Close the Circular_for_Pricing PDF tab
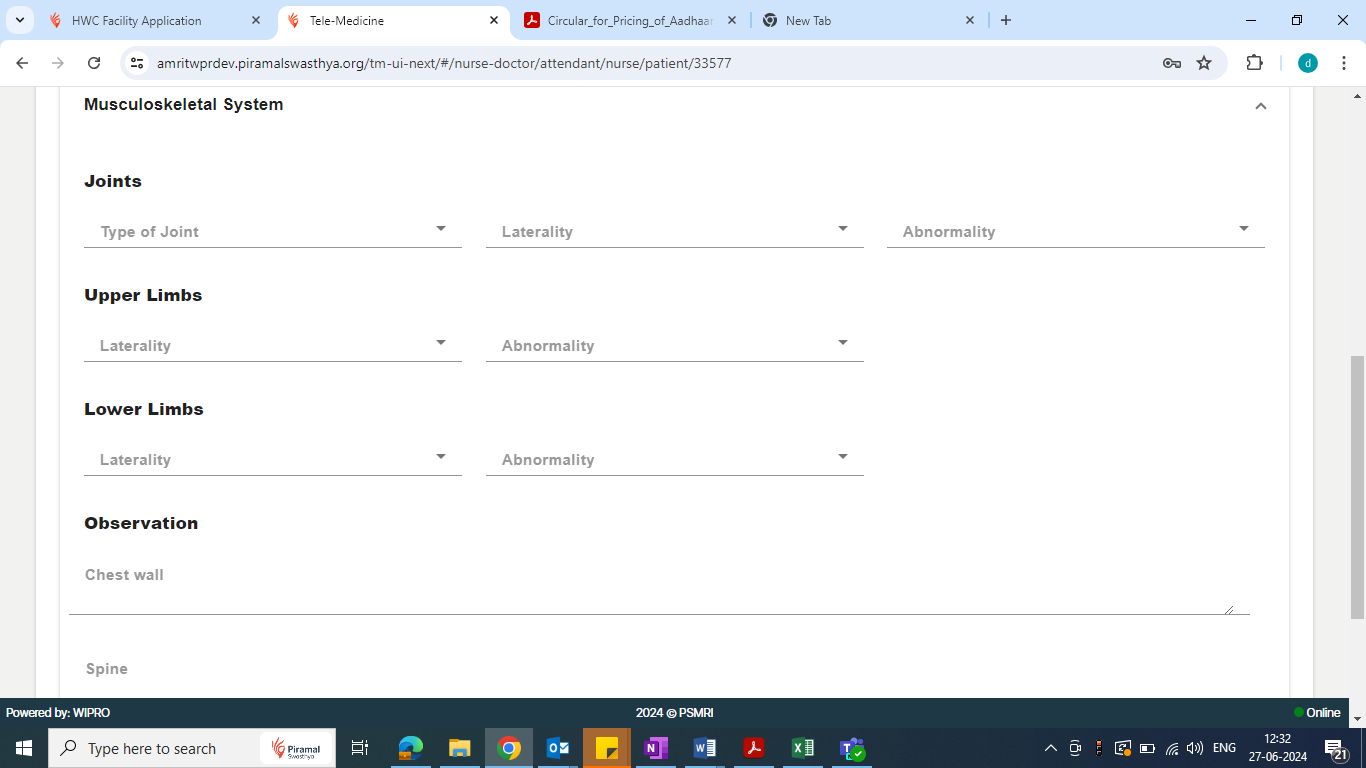This screenshot has width=1366, height=768. (x=731, y=20)
